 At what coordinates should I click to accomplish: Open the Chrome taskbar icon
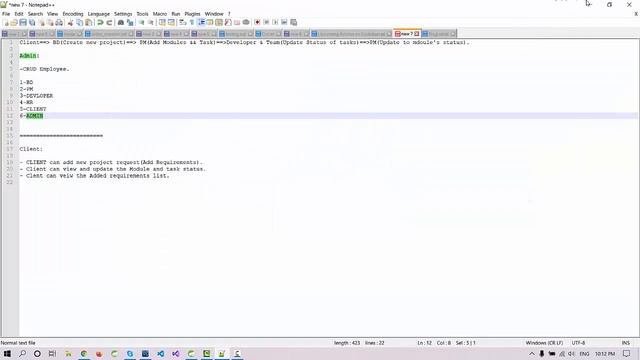(84, 353)
